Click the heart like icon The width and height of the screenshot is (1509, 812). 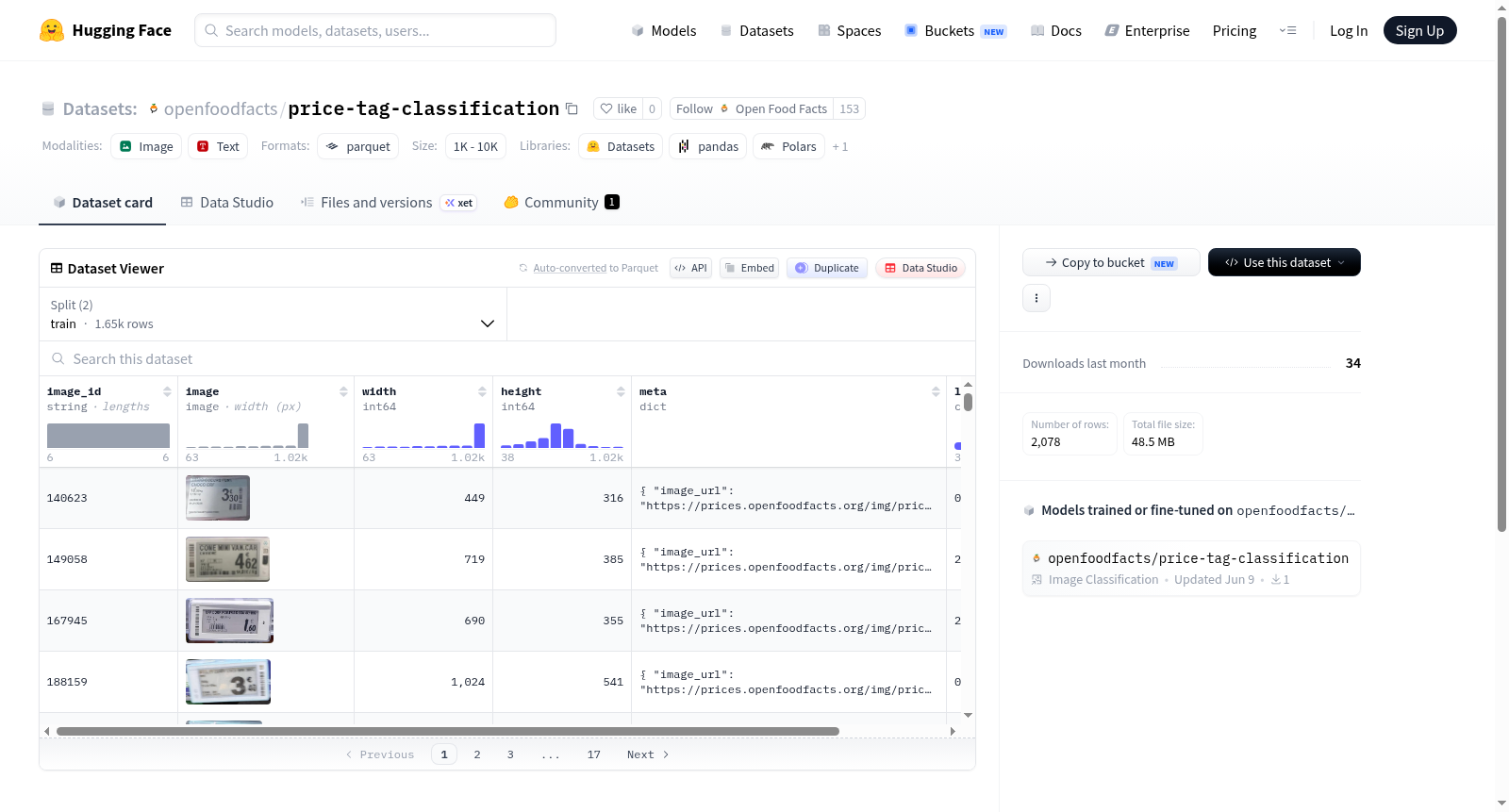pos(606,108)
